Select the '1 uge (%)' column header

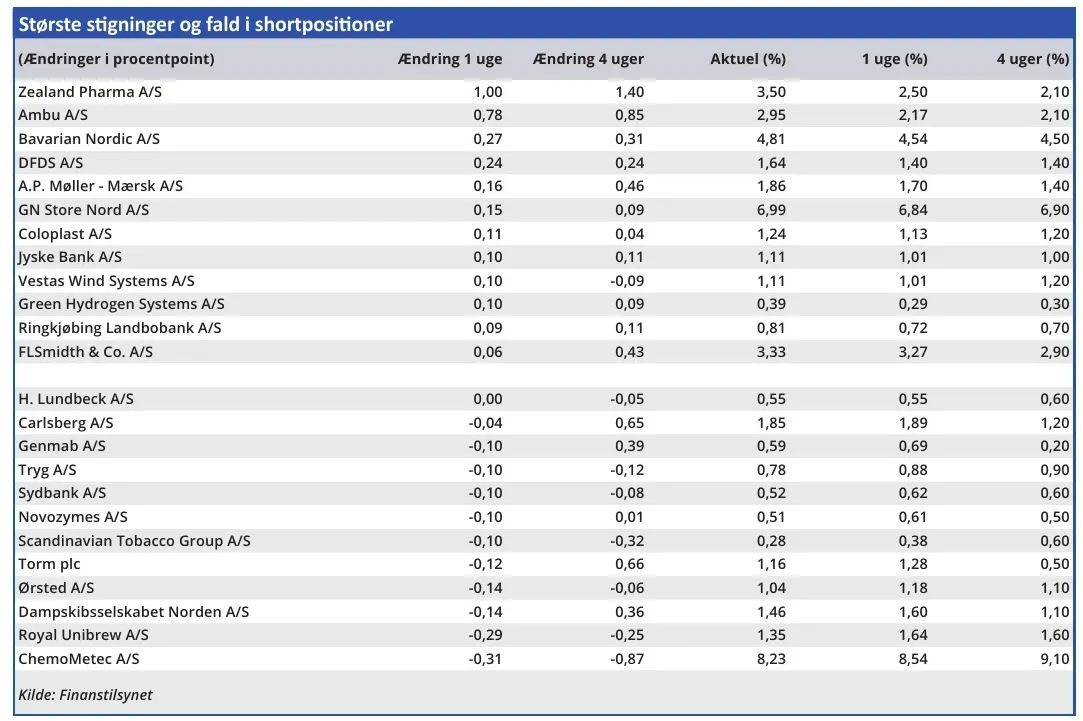pyautogui.click(x=894, y=59)
